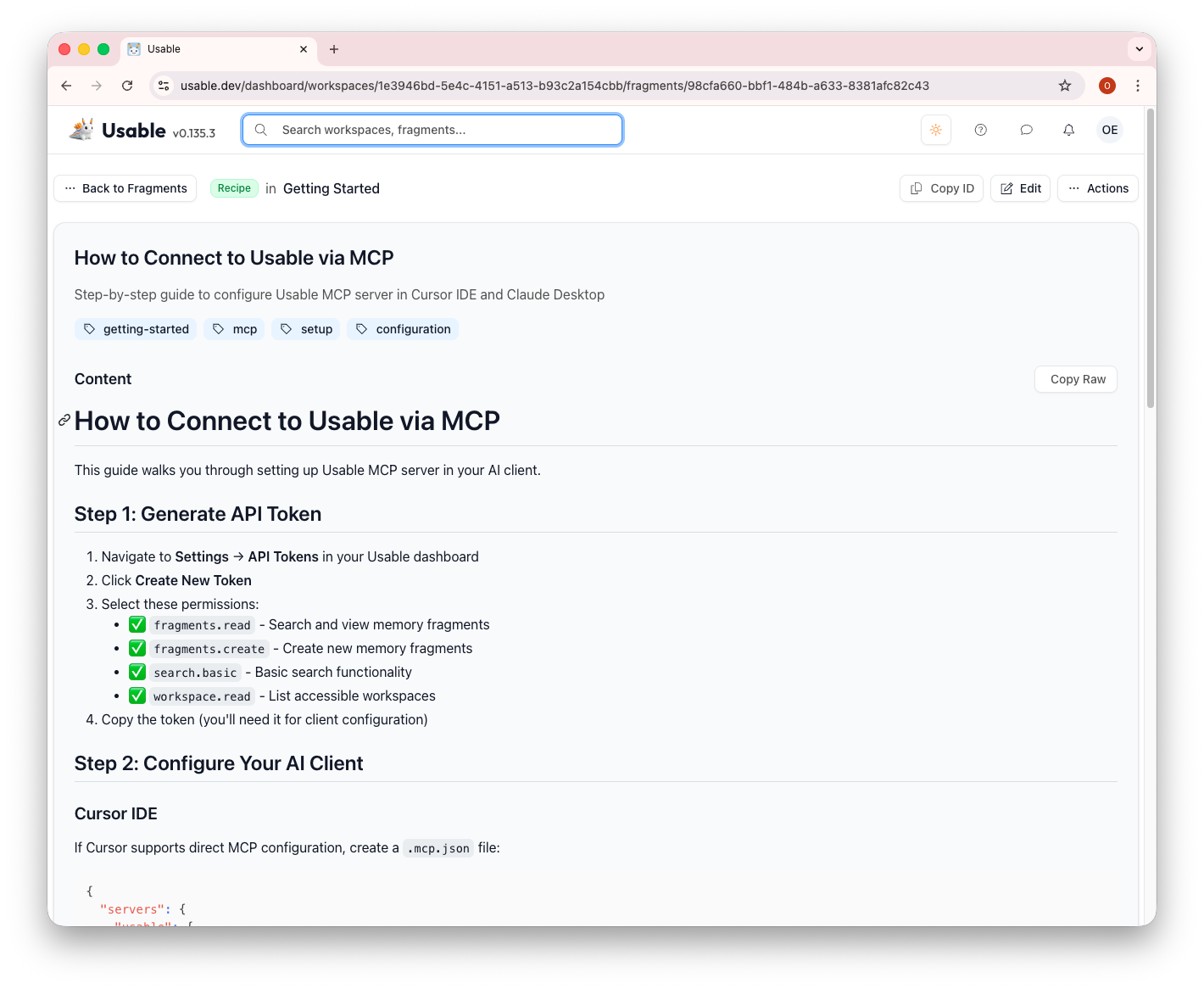Click the heading anchor link icon
1204x989 pixels.
64,421
